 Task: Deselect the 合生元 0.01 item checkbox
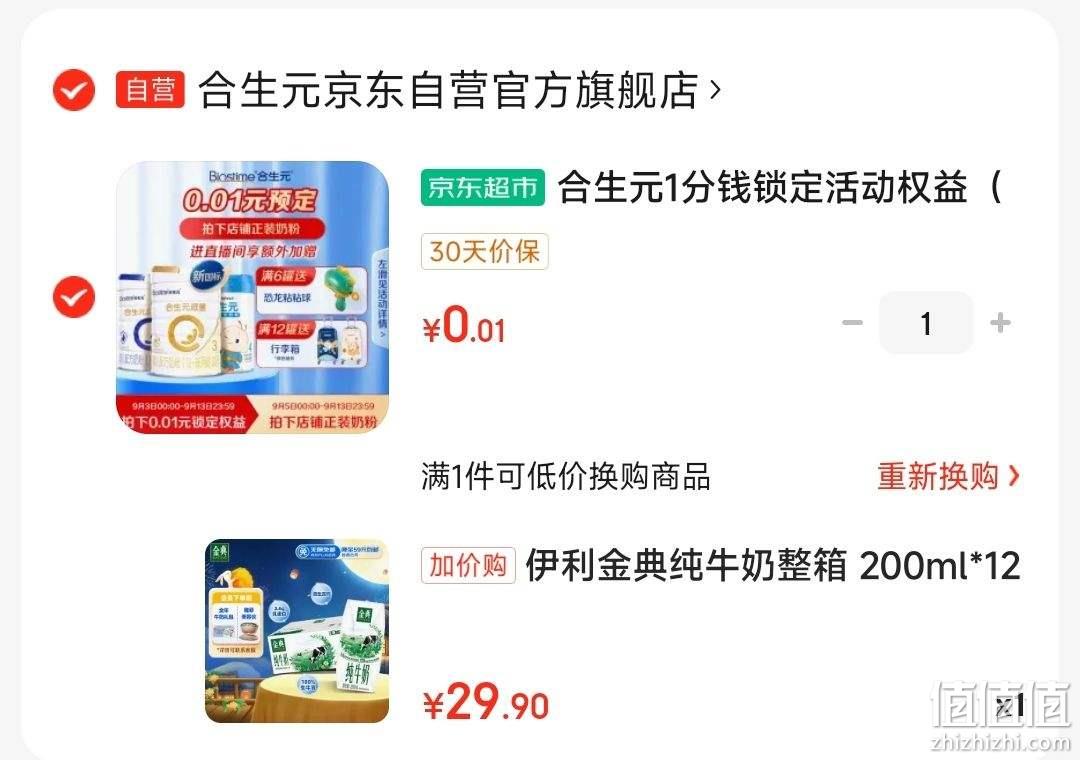(x=74, y=297)
